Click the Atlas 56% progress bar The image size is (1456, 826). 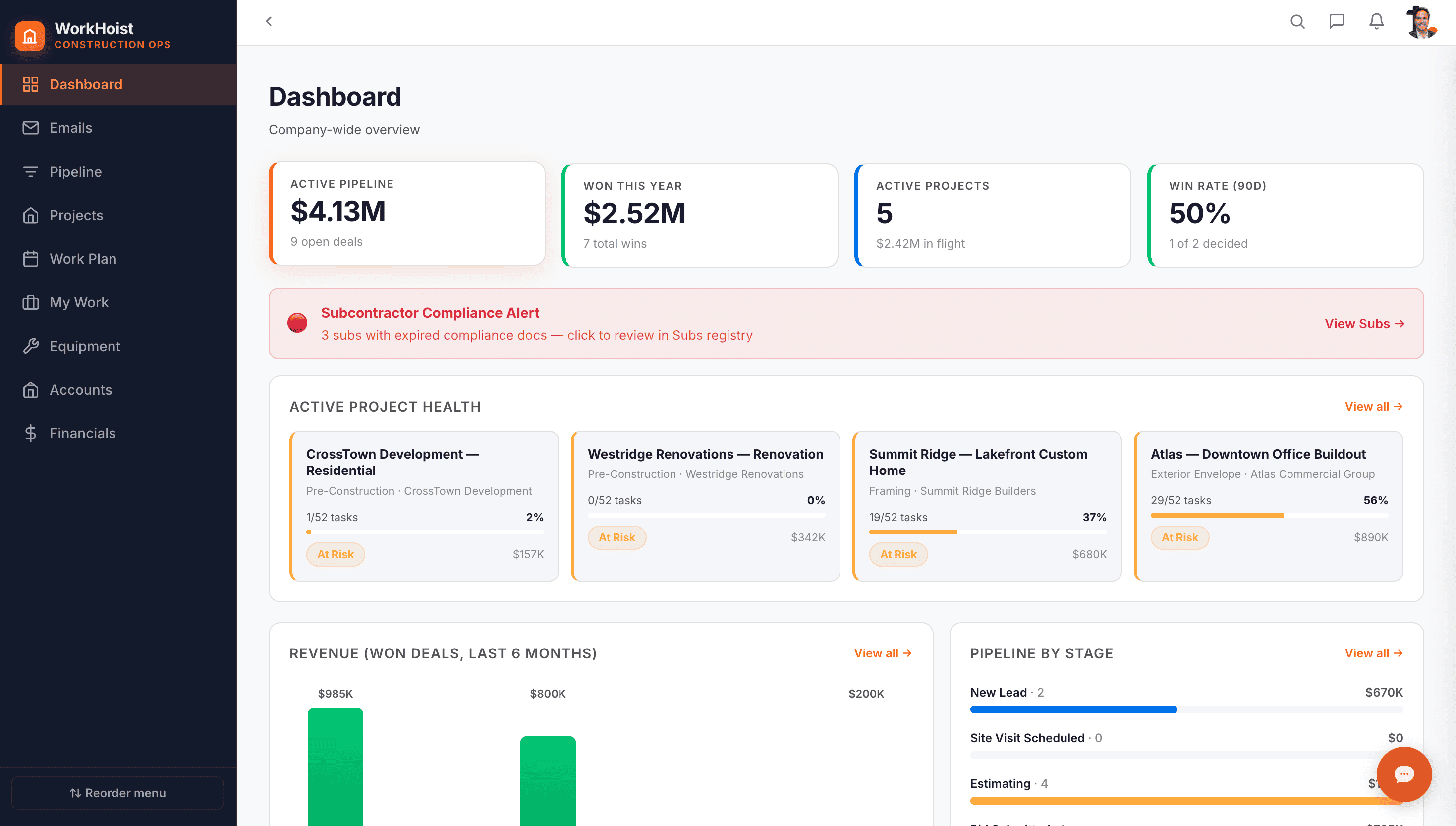coord(1270,515)
